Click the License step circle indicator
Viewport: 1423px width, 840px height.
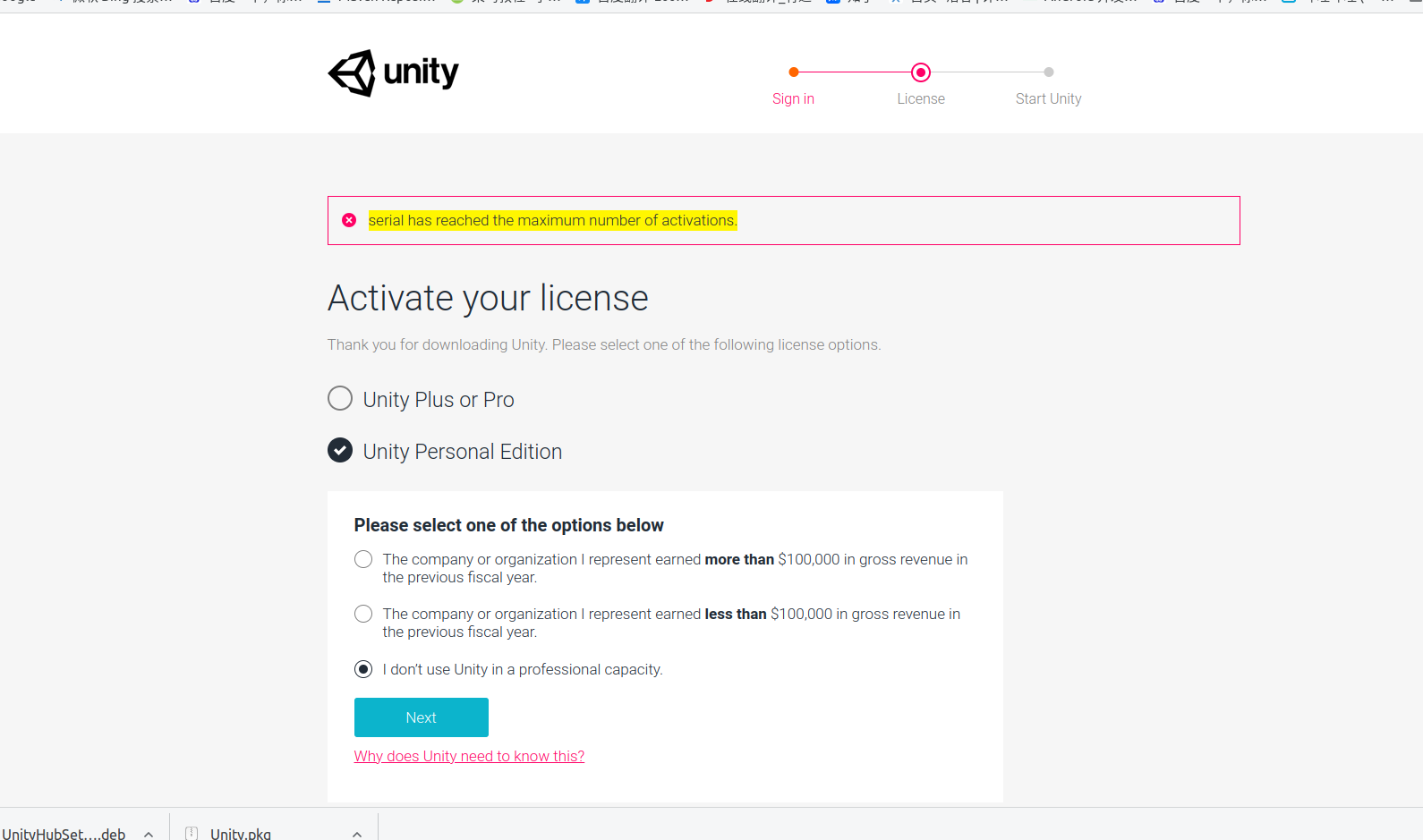pos(921,72)
